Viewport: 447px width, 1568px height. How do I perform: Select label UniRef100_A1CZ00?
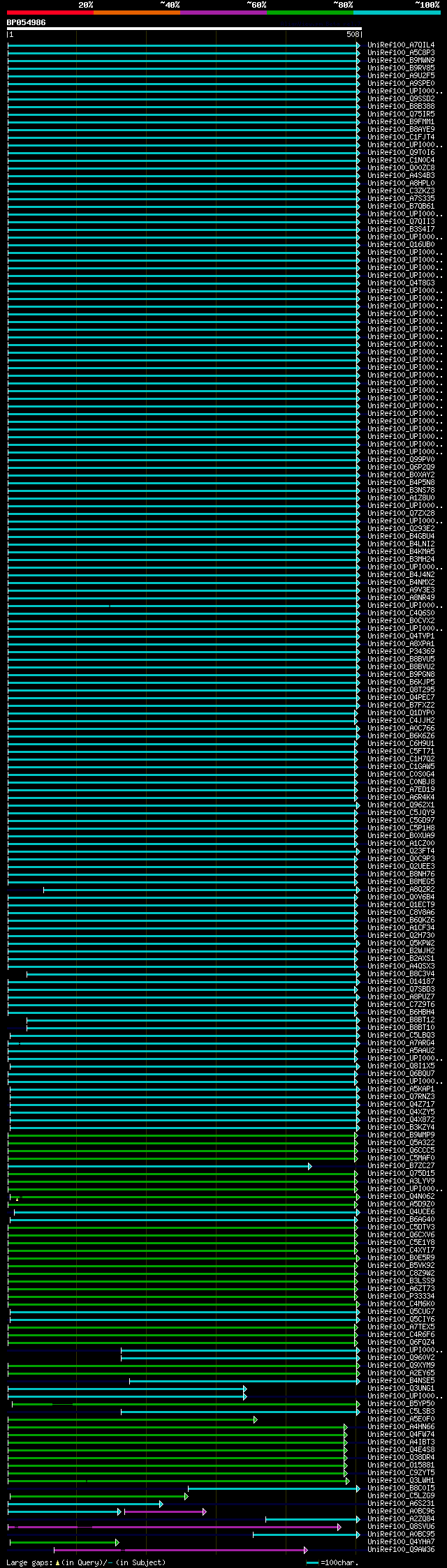pos(401,844)
